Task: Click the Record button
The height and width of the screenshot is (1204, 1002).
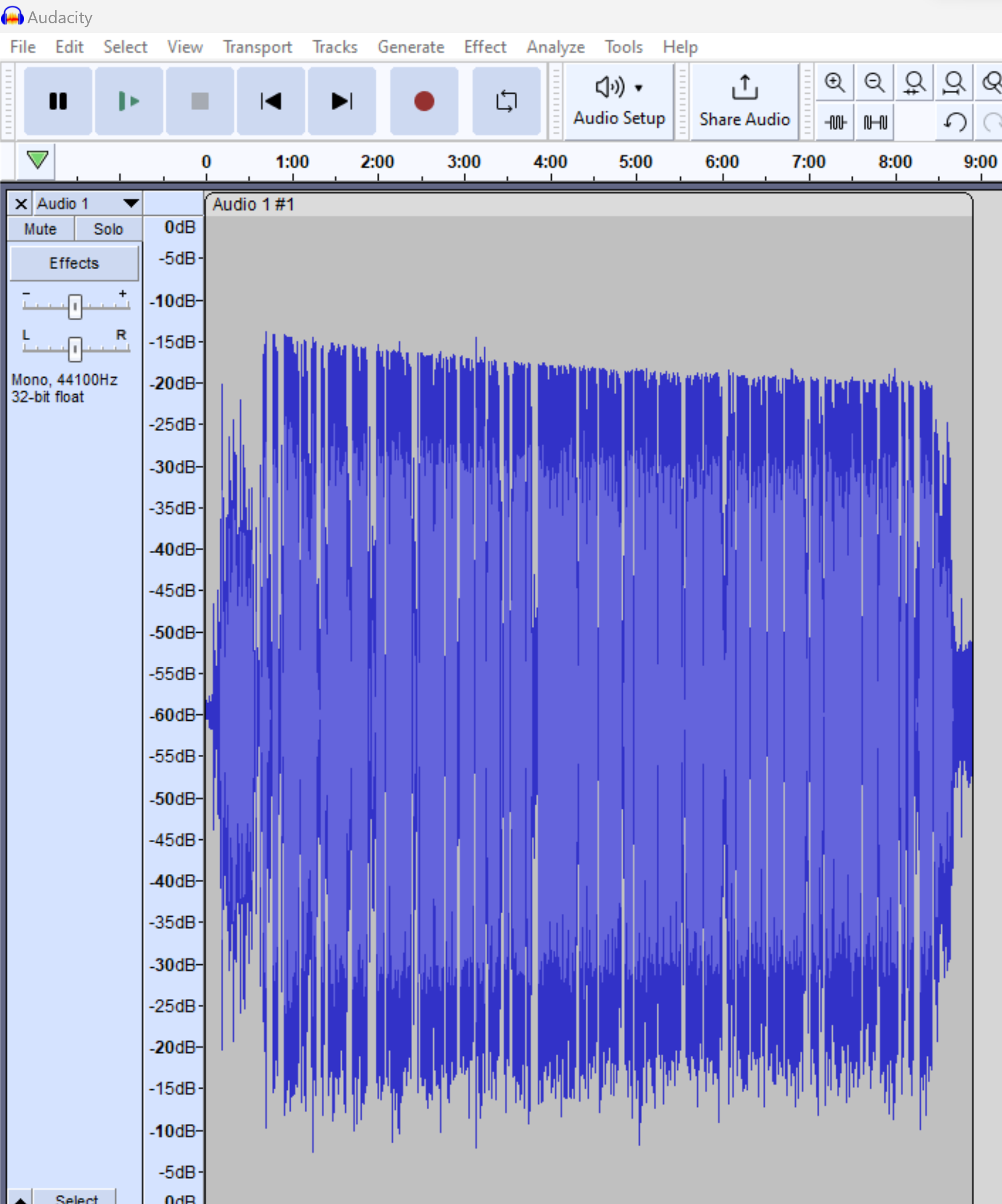Action: 424,102
